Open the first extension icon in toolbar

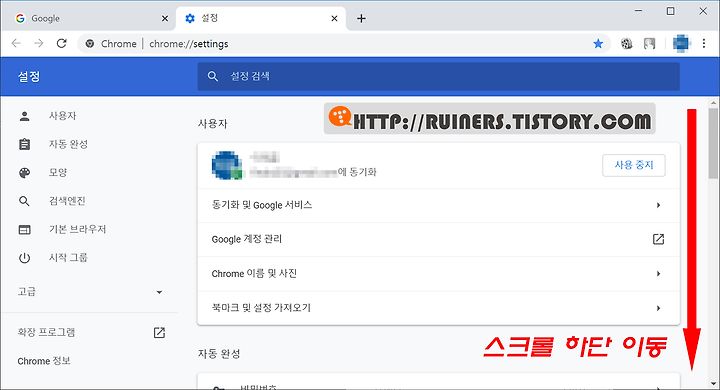(626, 44)
